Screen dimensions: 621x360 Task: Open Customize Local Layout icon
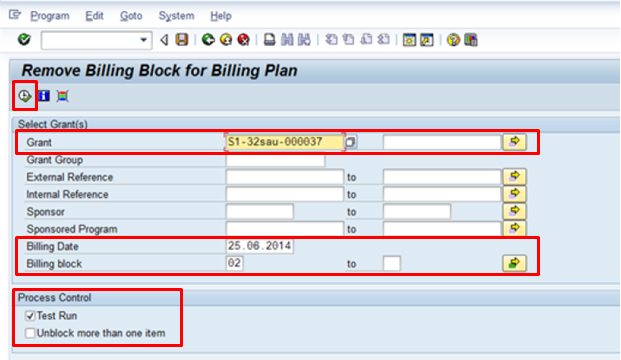click(471, 40)
